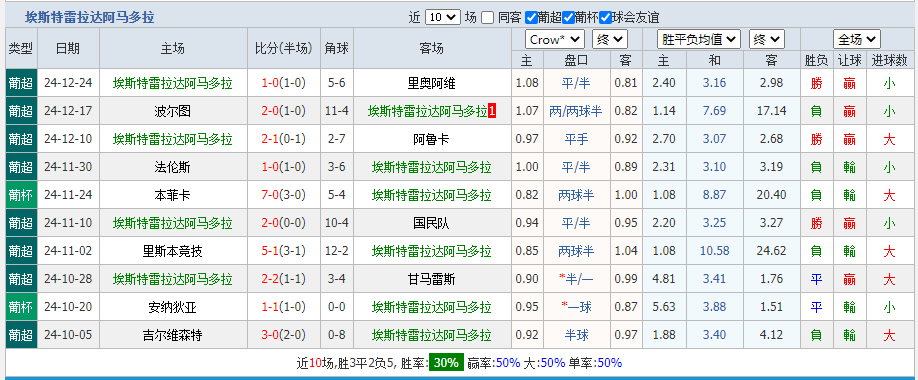Open home team 吉尔维森特
918x380 pixels.
(173, 335)
